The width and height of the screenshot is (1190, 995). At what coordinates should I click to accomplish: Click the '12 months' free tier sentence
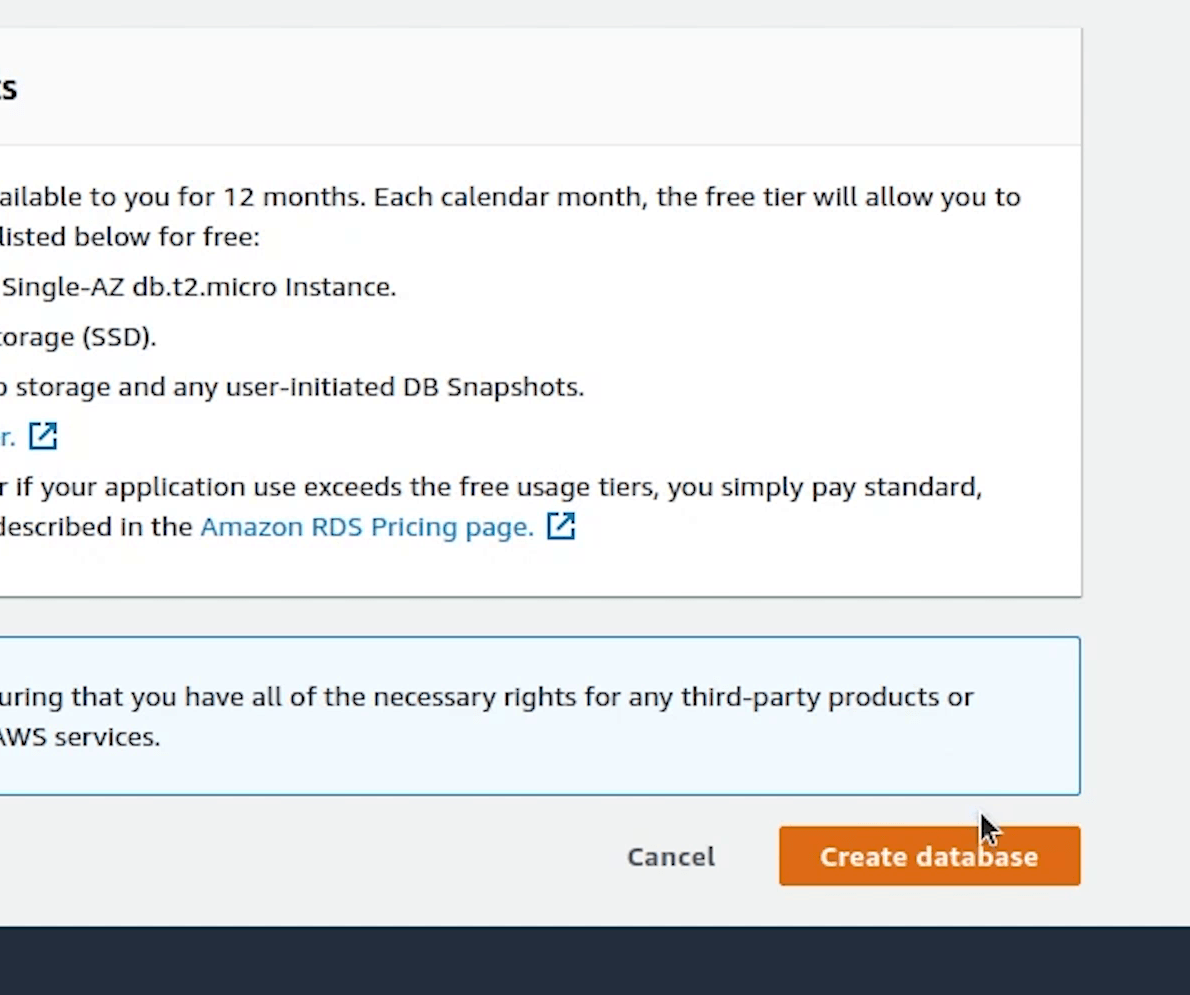click(x=500, y=197)
